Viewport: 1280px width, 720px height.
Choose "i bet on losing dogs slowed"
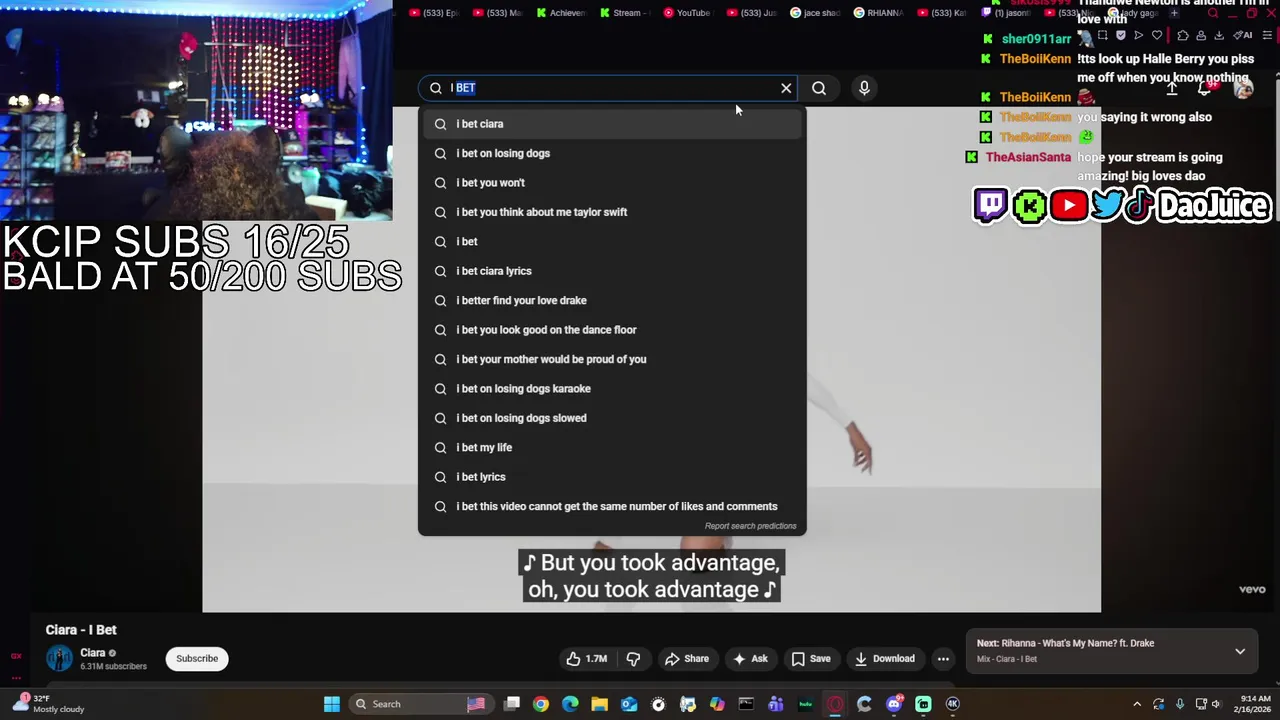tap(611, 418)
